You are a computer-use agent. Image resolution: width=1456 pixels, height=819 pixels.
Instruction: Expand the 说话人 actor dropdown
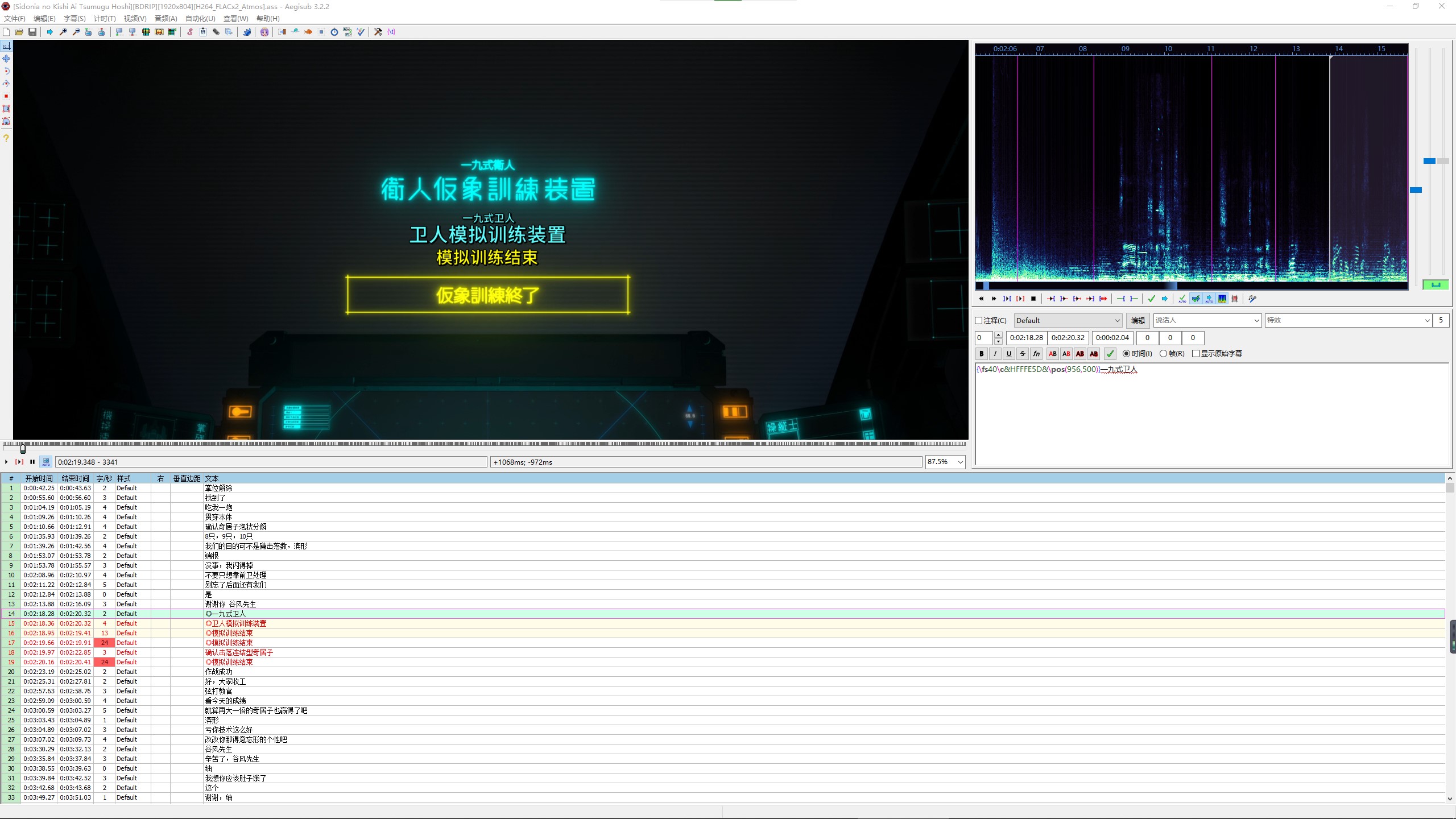pyautogui.click(x=1256, y=321)
